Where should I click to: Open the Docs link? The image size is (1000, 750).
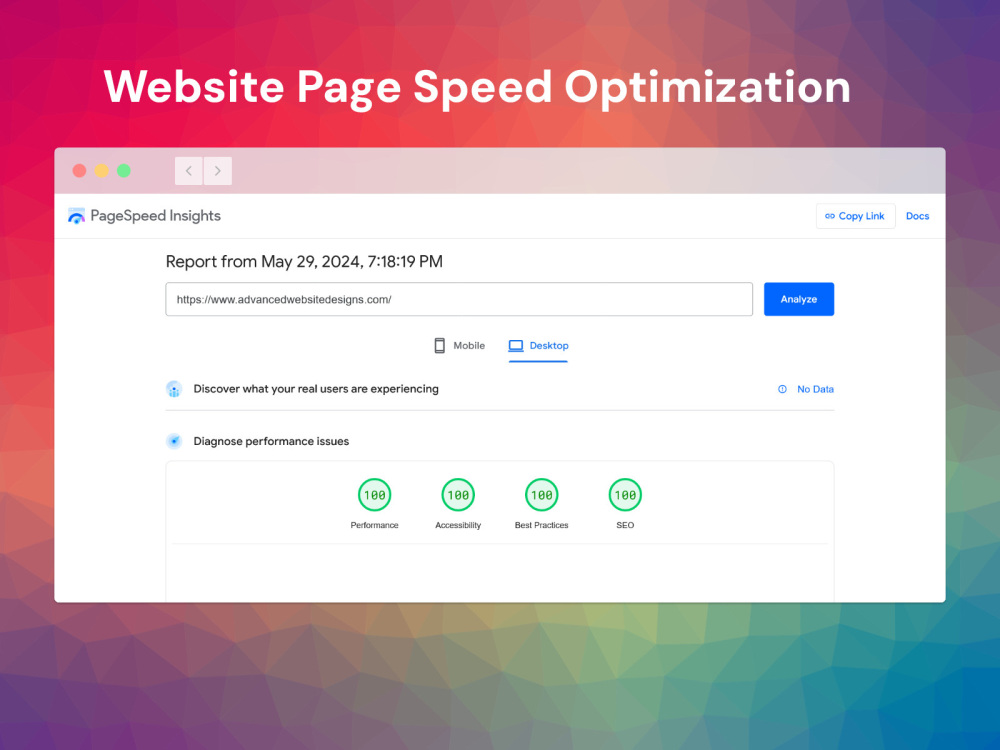coord(917,216)
